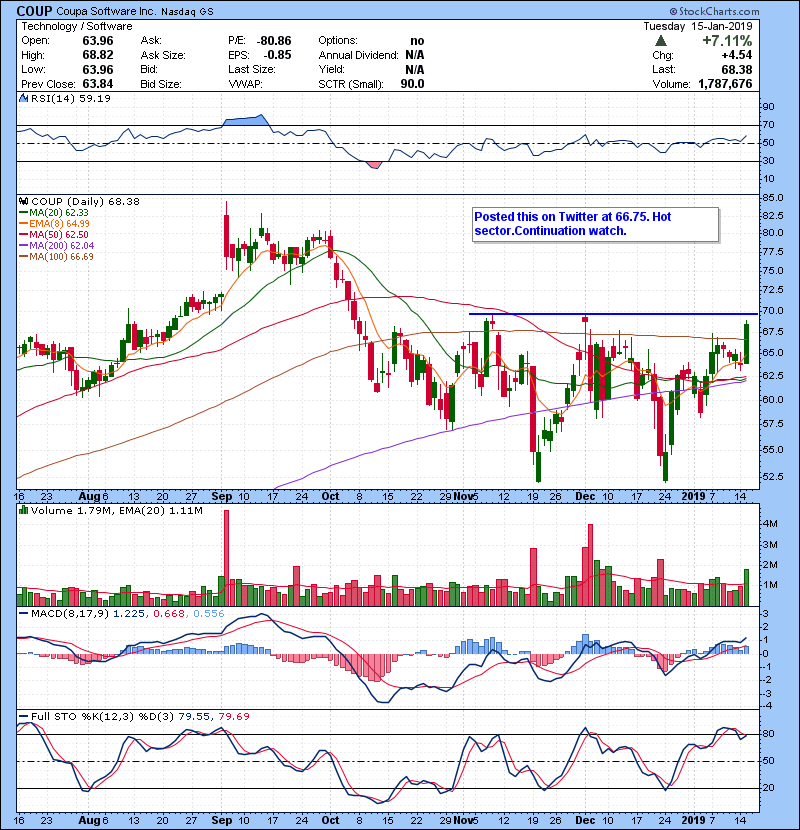Image resolution: width=800 pixels, height=830 pixels.
Task: Click the 52.5 price axis label
Action: [772, 476]
